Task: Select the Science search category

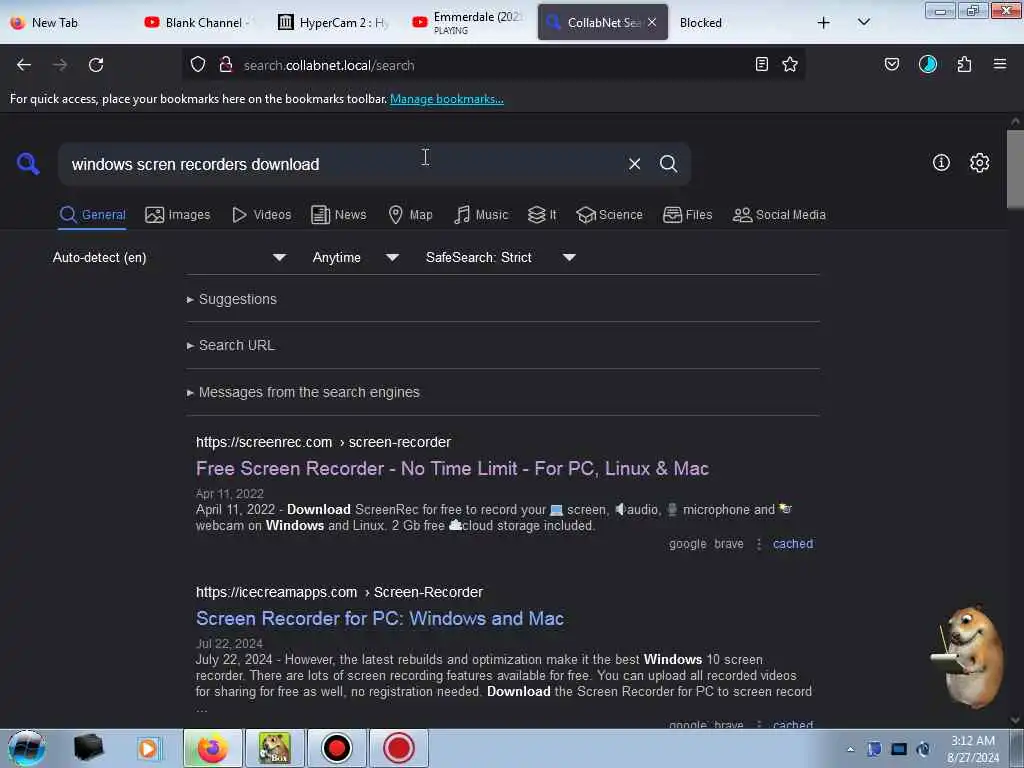Action: [609, 215]
